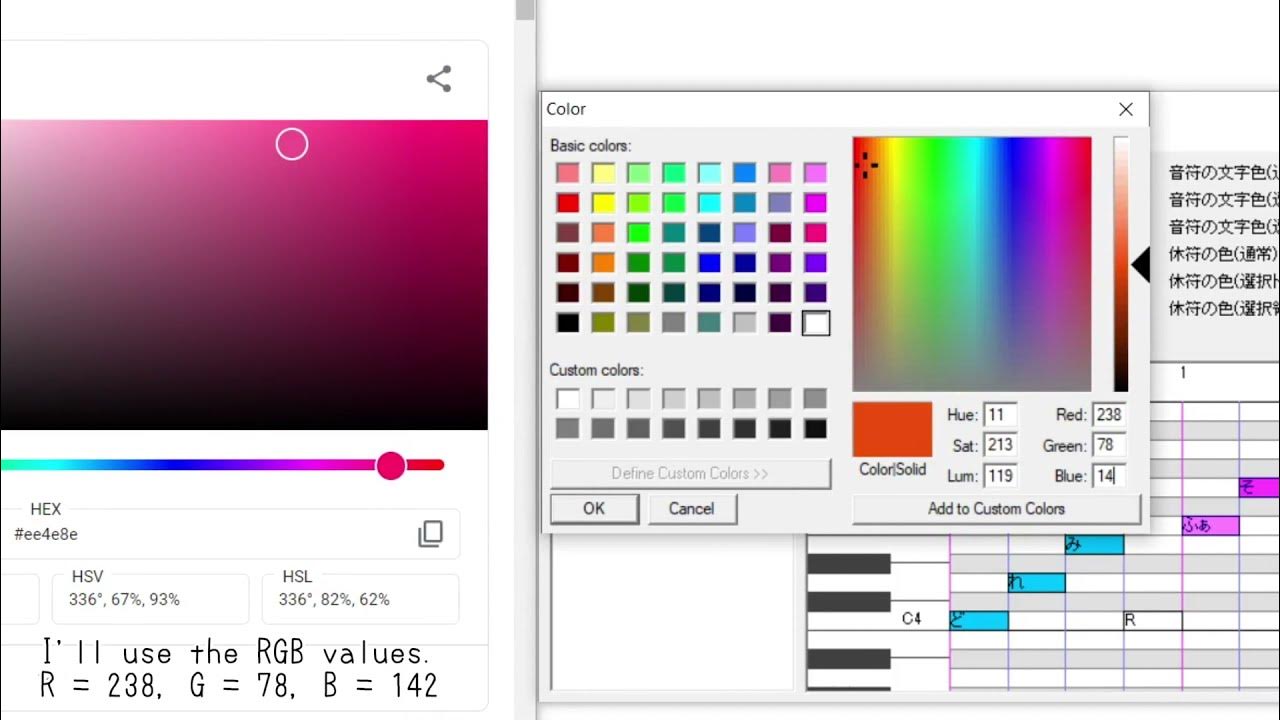This screenshot has width=1280, height=720.
Task: Select the brown basic color swatch
Action: pos(603,293)
